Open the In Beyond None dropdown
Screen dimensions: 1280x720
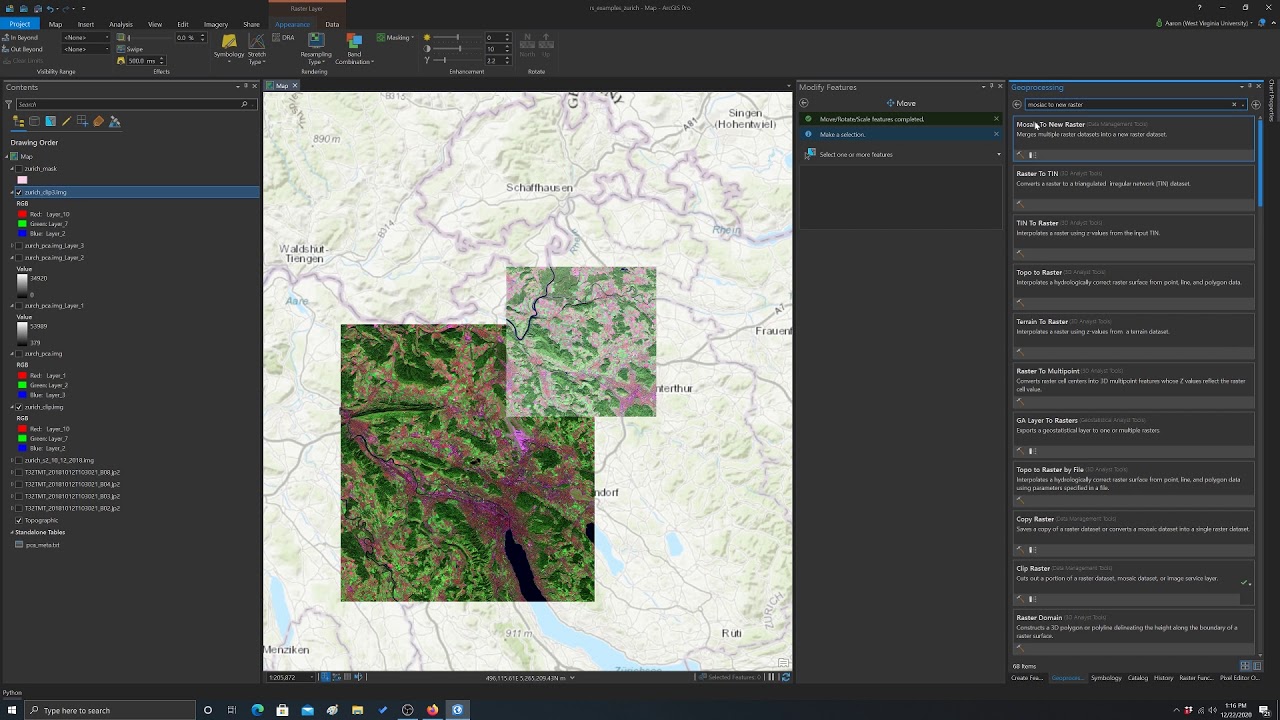coord(88,38)
